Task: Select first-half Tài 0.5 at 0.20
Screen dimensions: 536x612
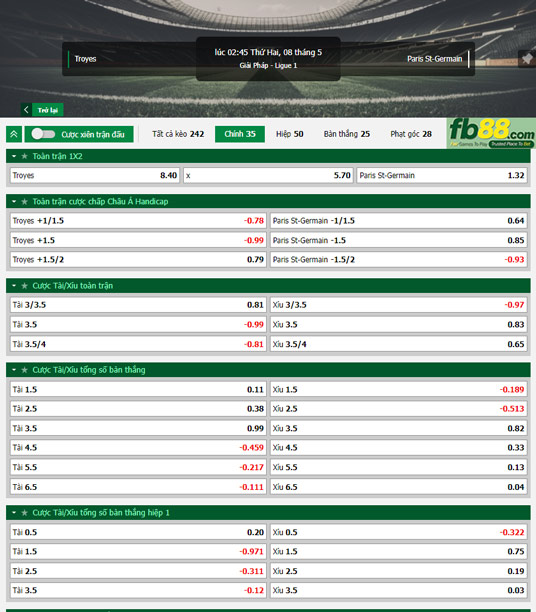Action: pos(138,532)
